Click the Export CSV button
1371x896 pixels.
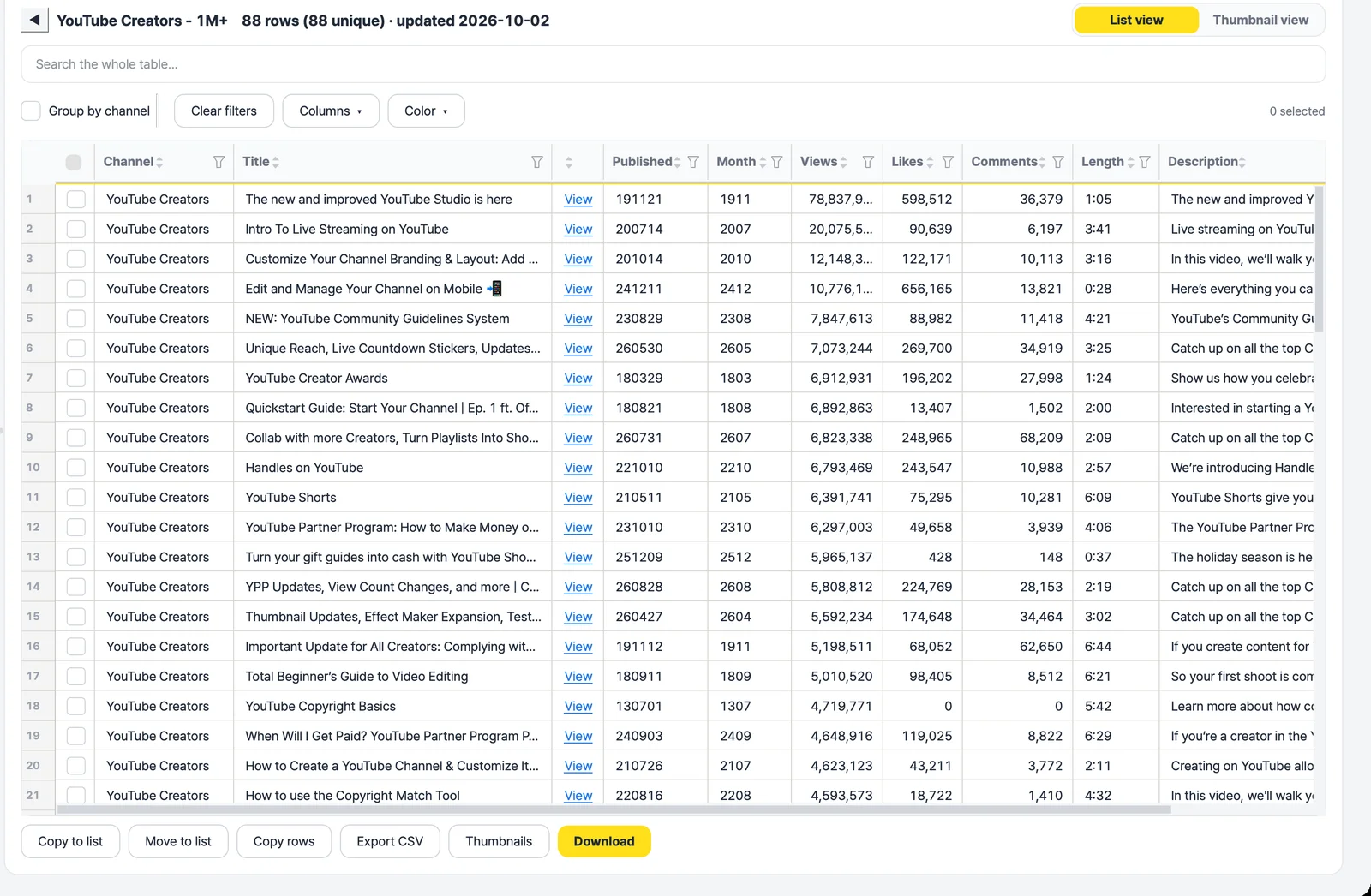(390, 841)
